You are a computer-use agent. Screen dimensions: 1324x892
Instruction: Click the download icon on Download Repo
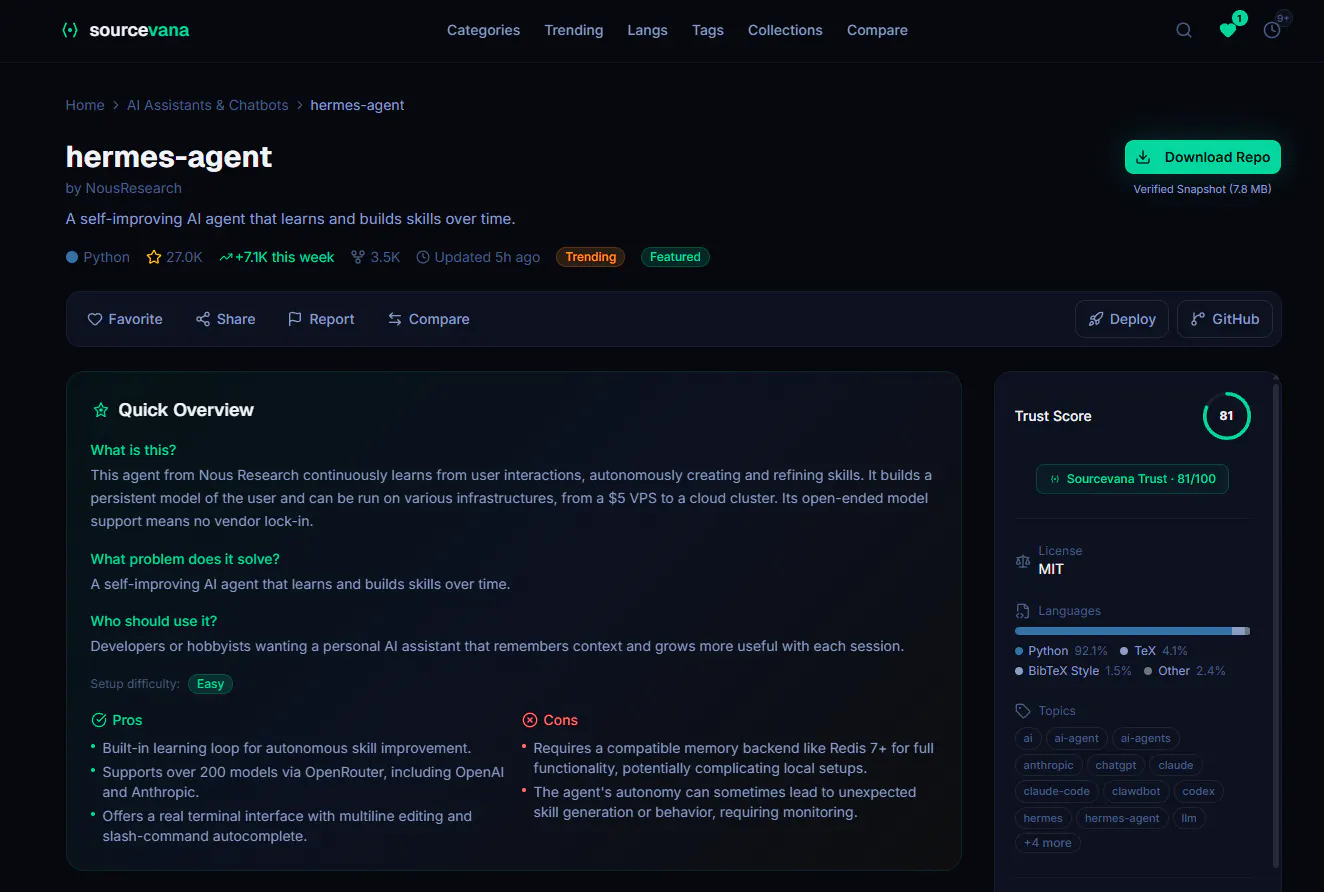[x=1143, y=157]
